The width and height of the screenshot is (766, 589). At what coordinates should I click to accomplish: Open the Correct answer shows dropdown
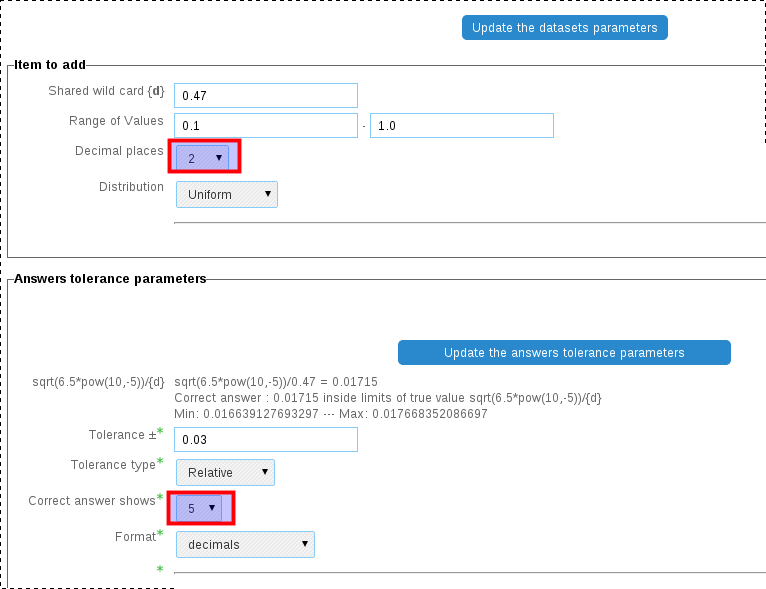(199, 508)
